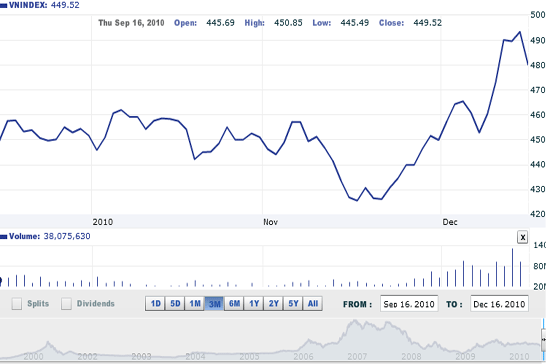Click 2007 on the overview timeline
The image size is (550, 364).
[357, 357]
